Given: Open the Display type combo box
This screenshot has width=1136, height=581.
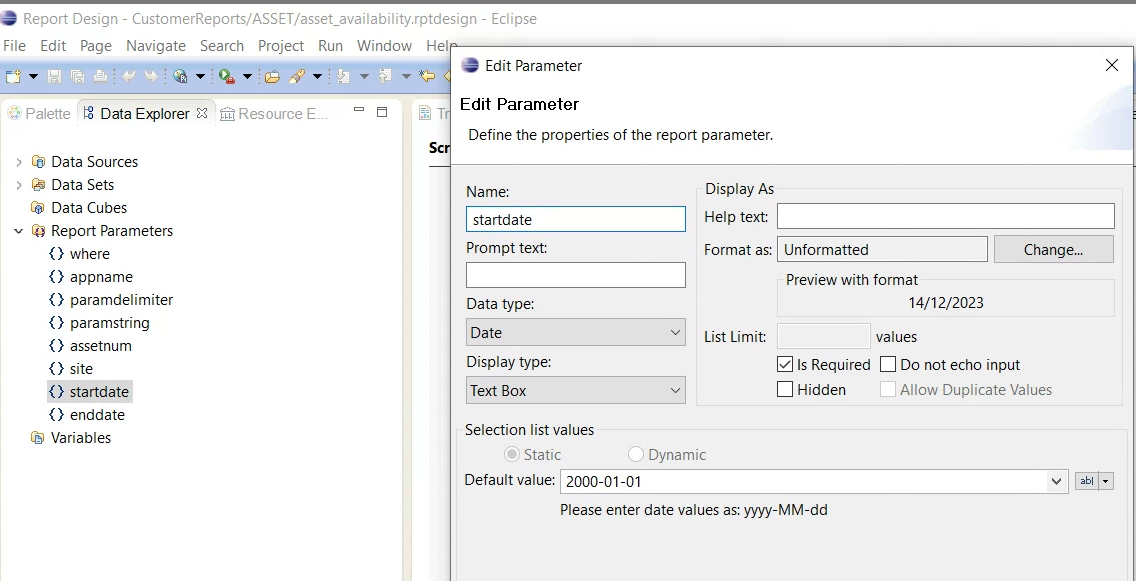Looking at the screenshot, I should coord(576,391).
